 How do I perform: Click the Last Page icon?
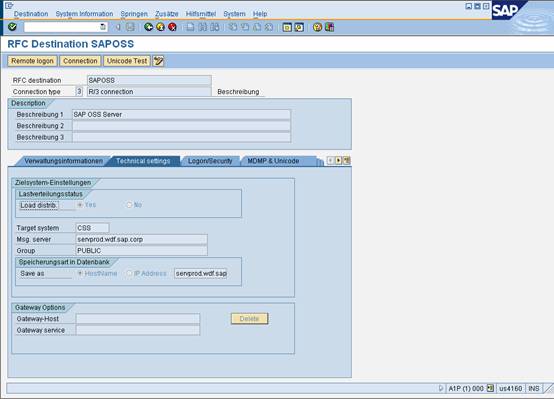coord(269,27)
